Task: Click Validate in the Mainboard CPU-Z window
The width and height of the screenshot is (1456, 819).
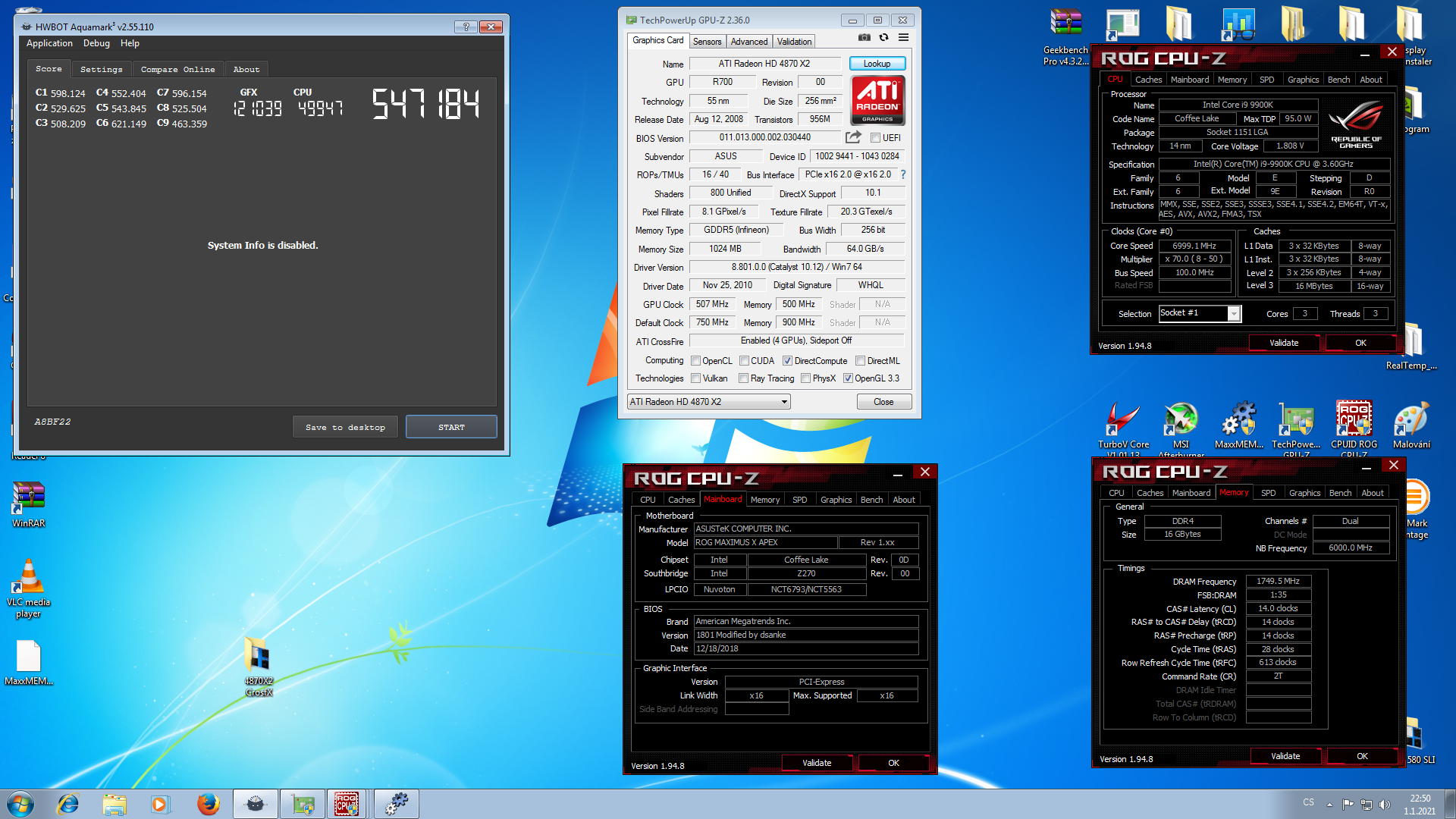Action: tap(817, 763)
